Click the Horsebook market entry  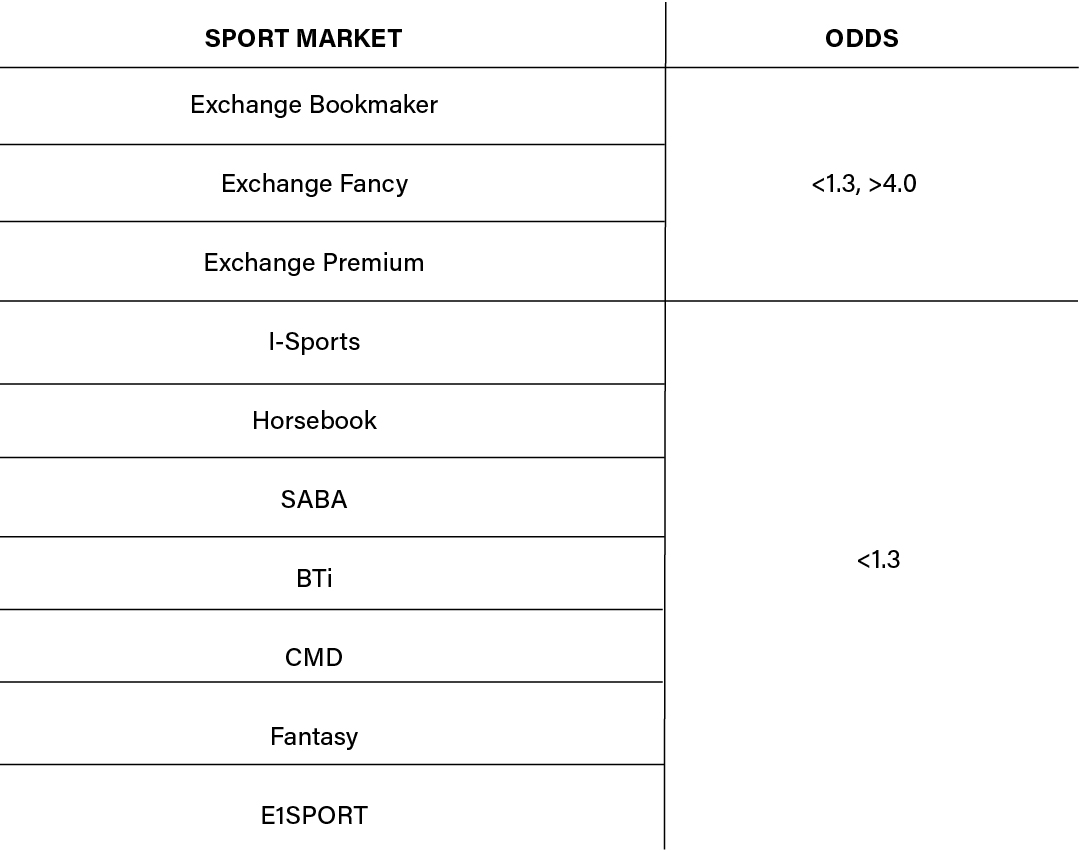[x=314, y=421]
